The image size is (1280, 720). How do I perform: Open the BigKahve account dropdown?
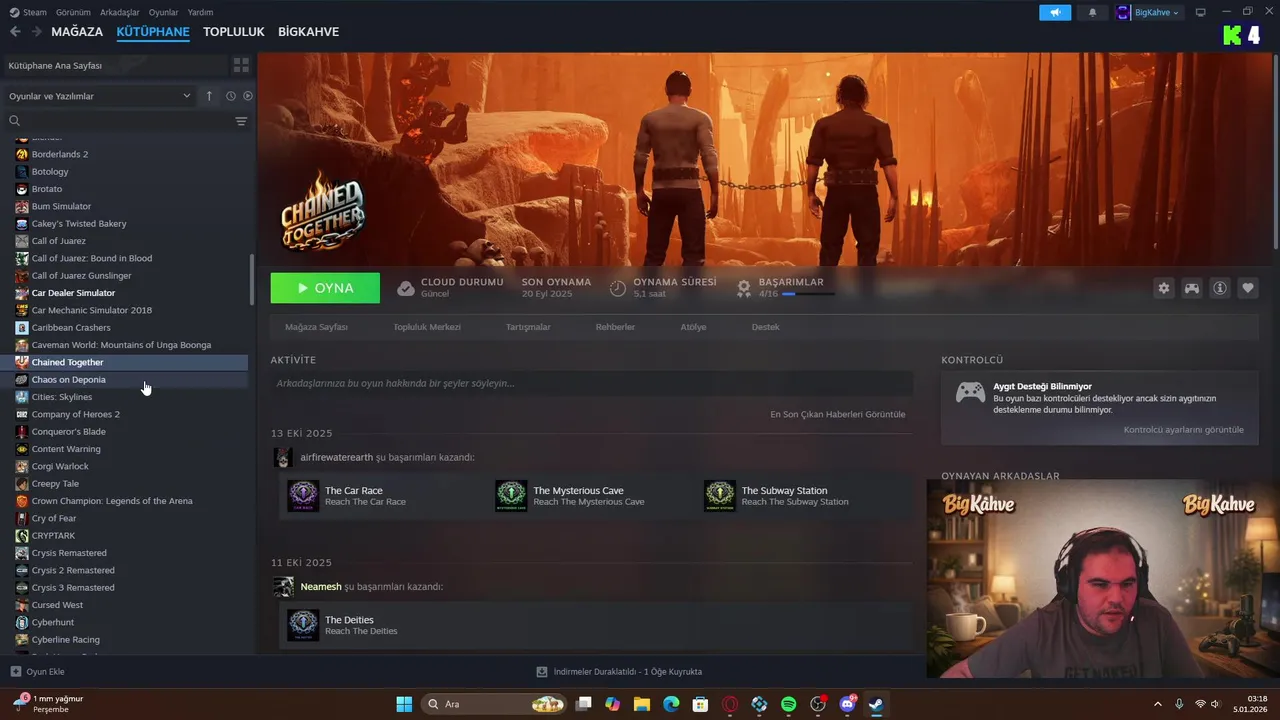point(1149,12)
